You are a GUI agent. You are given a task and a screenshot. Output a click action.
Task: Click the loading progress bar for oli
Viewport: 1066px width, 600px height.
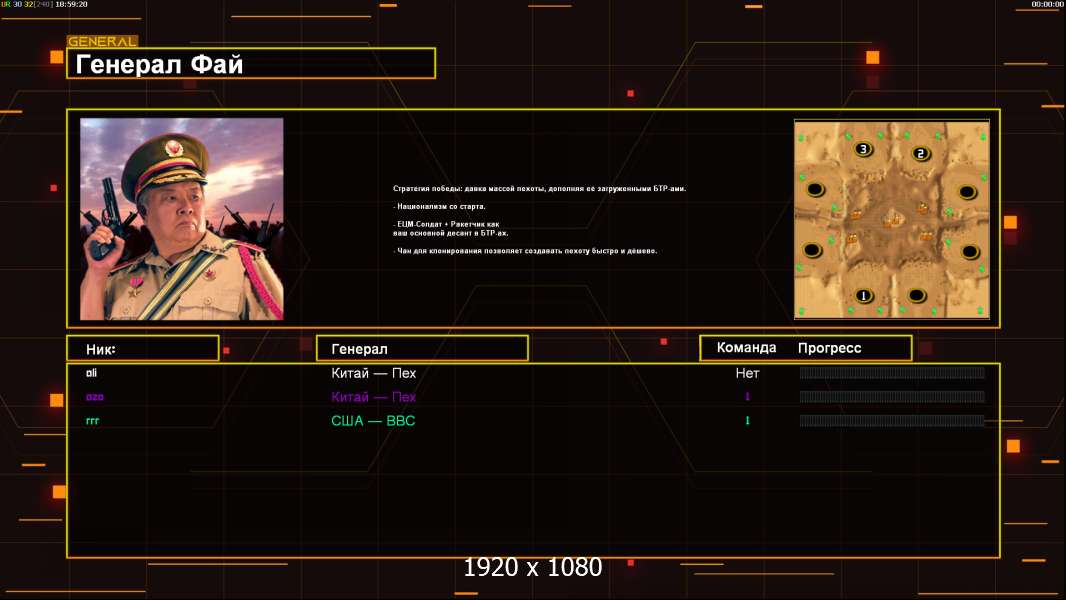click(892, 372)
